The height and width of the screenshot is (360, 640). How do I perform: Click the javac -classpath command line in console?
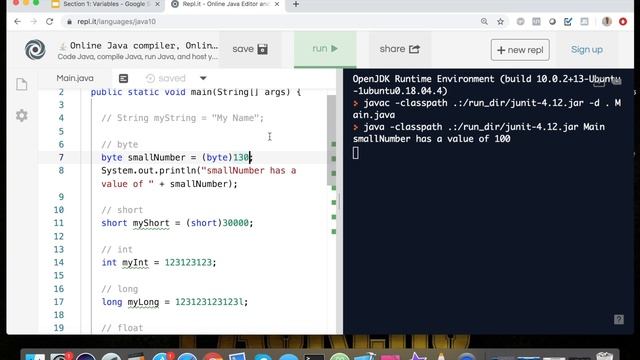point(487,109)
